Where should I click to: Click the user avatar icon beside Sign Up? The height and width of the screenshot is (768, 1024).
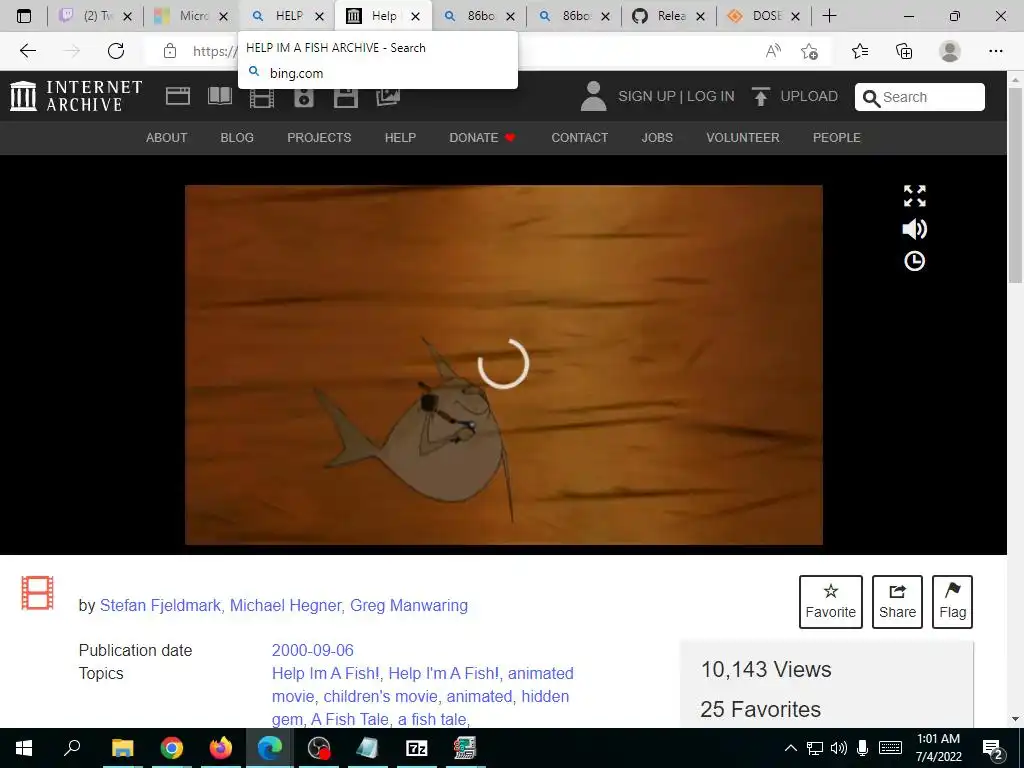pos(594,96)
